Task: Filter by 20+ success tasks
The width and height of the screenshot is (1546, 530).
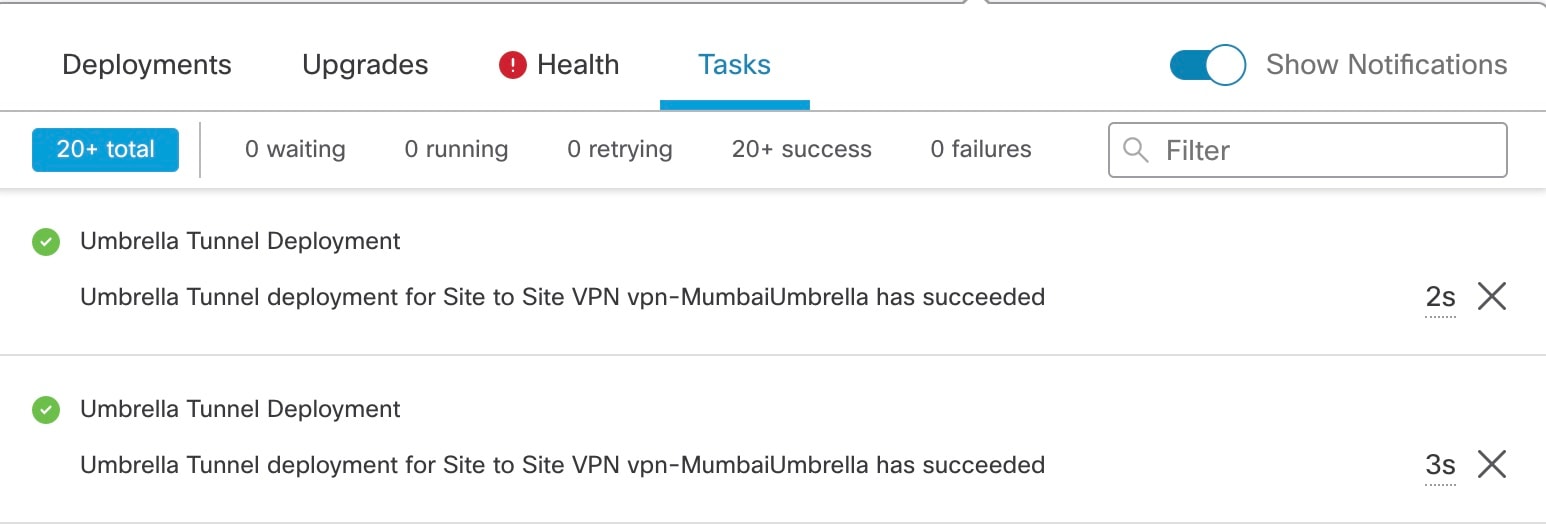Action: (802, 150)
